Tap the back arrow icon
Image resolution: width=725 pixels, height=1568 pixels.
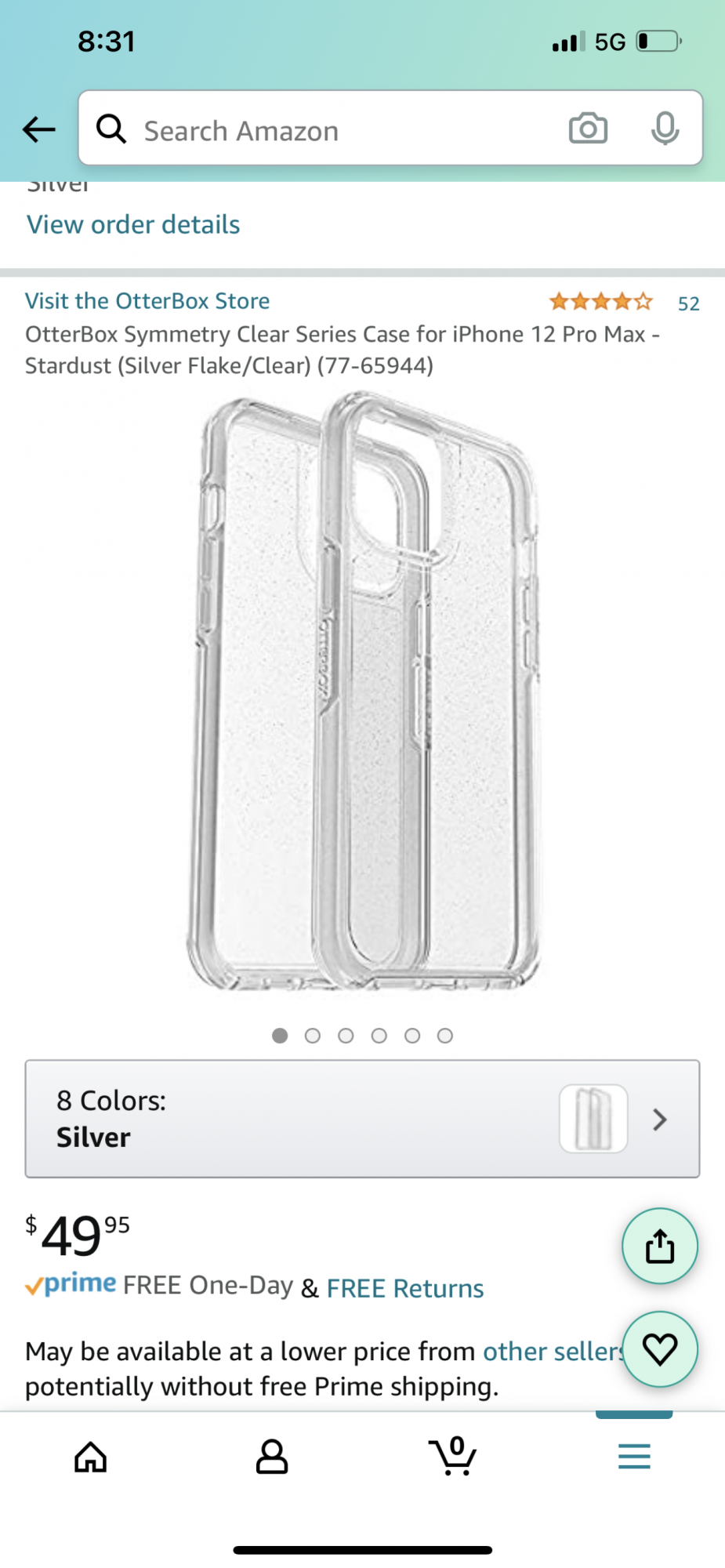pos(38,129)
